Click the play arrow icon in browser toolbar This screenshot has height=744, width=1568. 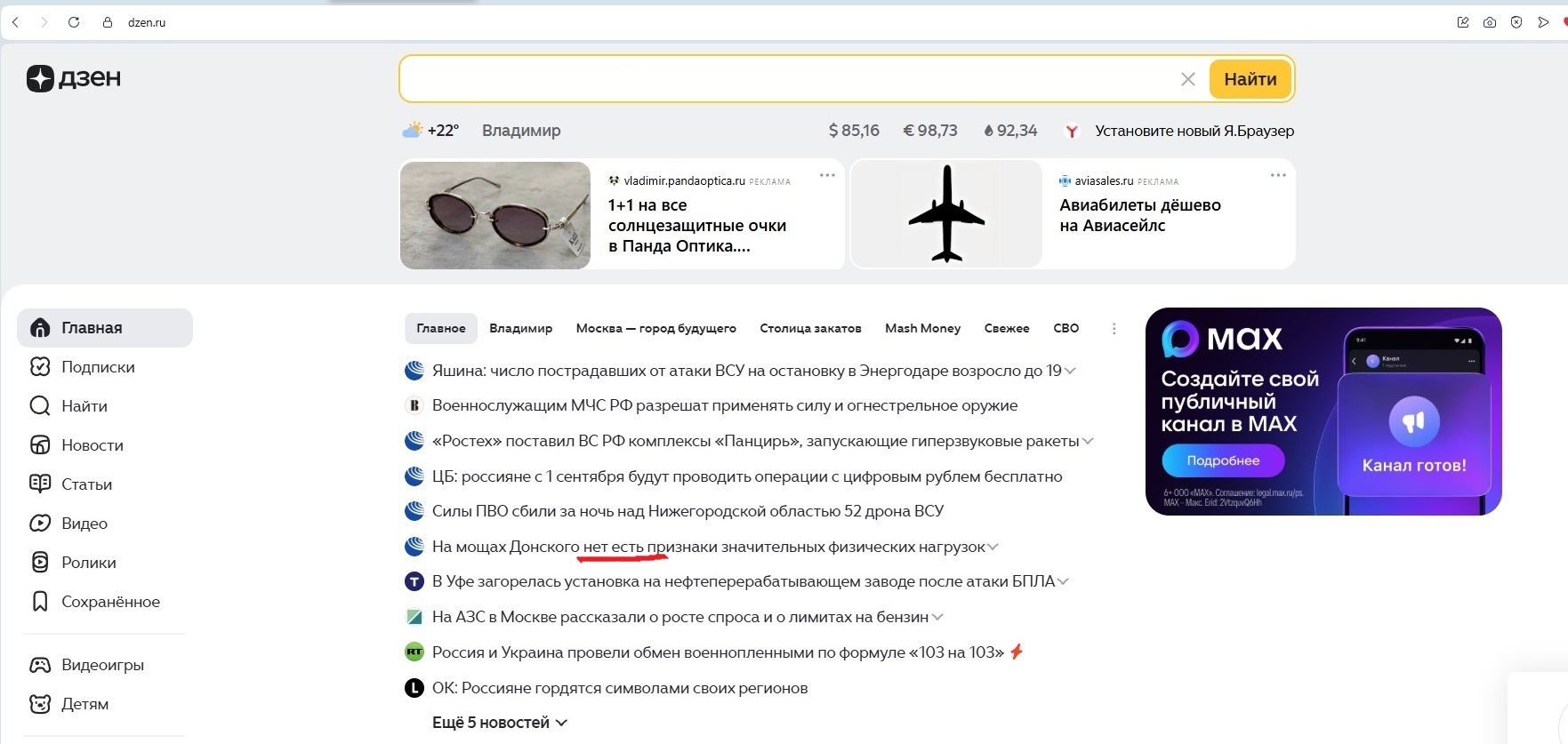(1543, 22)
